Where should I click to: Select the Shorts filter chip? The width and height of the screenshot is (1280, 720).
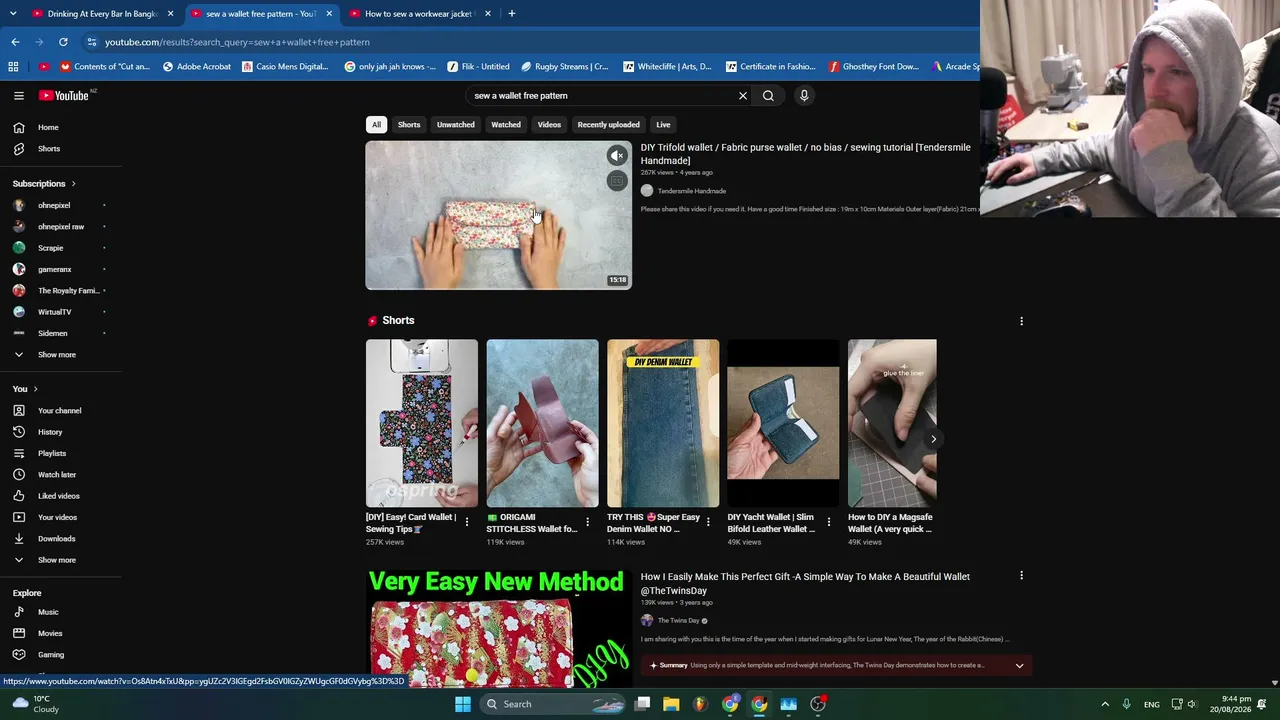409,125
